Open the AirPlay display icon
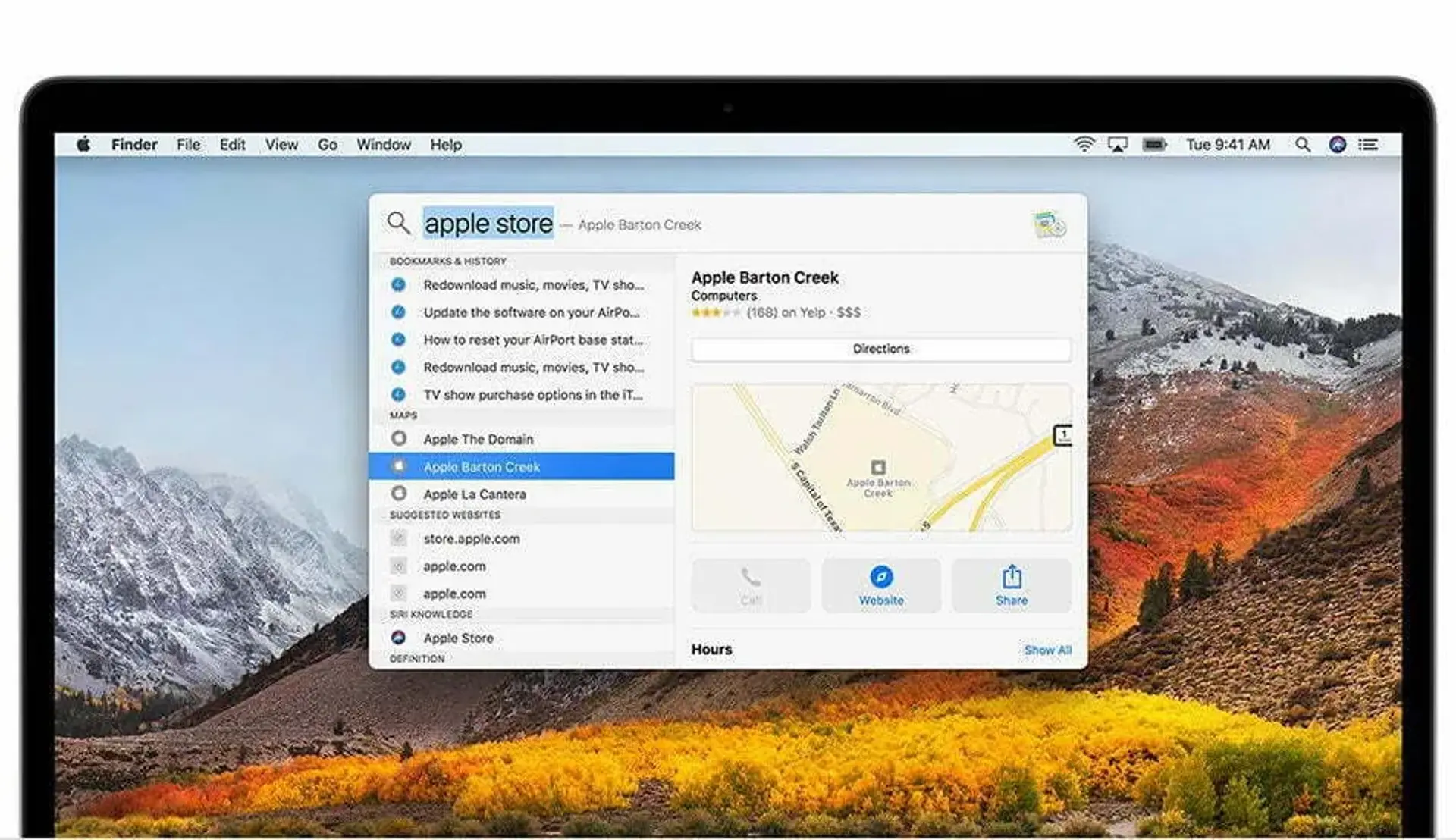Screen dimensions: 1456x840 coord(1118,144)
